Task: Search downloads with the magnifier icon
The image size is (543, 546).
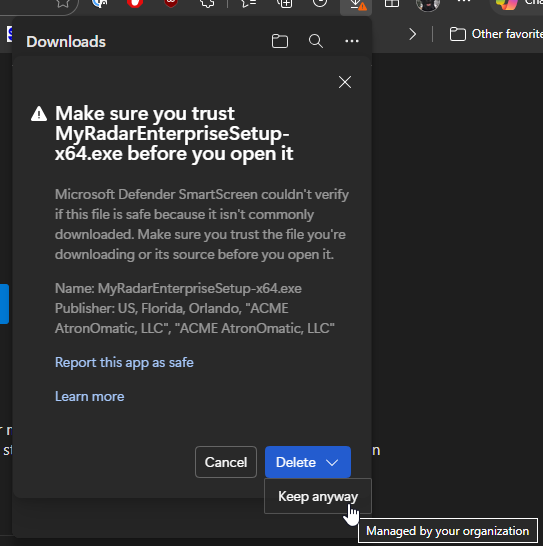Action: 316,41
